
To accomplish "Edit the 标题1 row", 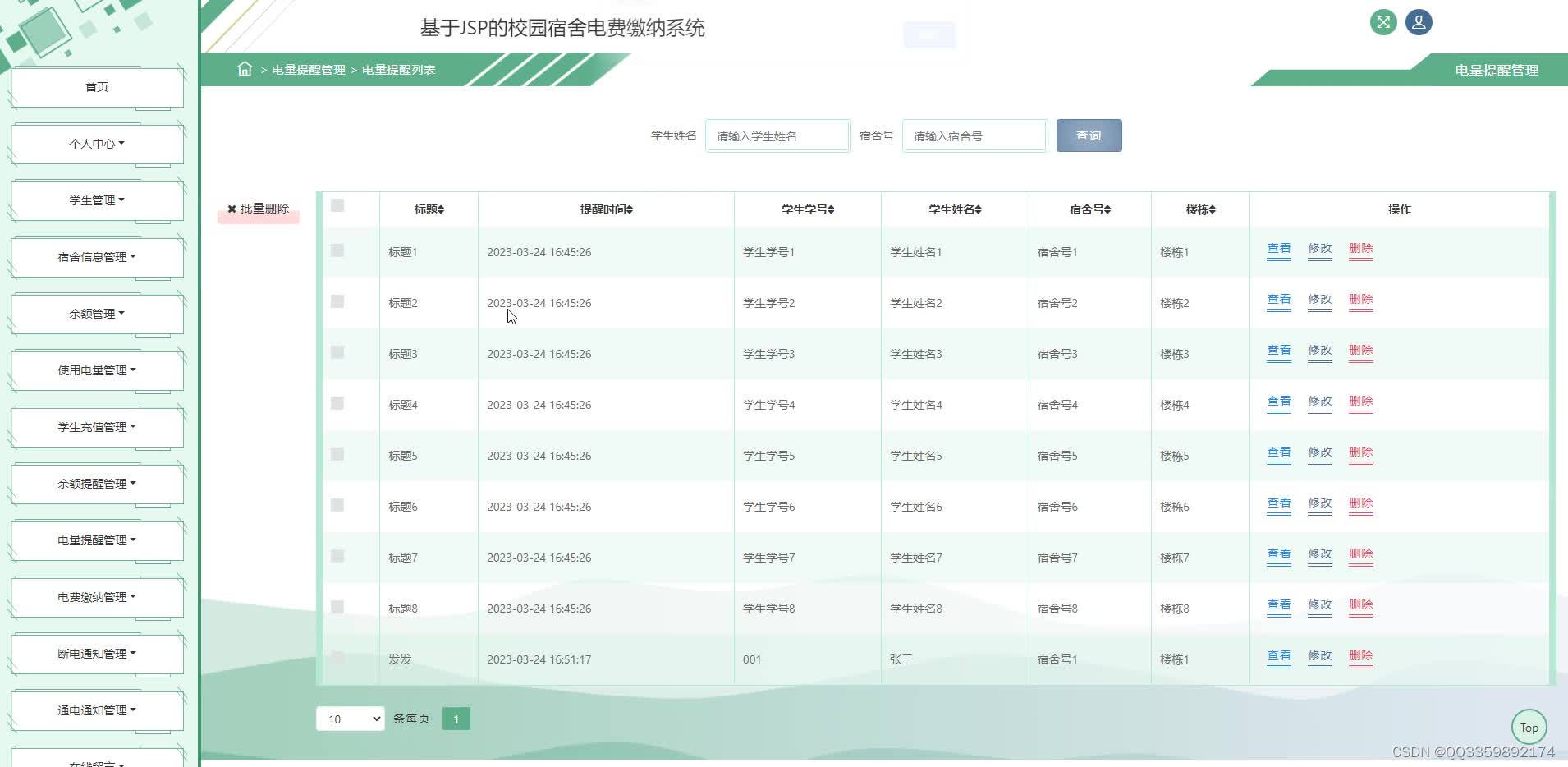I will tap(1320, 249).
